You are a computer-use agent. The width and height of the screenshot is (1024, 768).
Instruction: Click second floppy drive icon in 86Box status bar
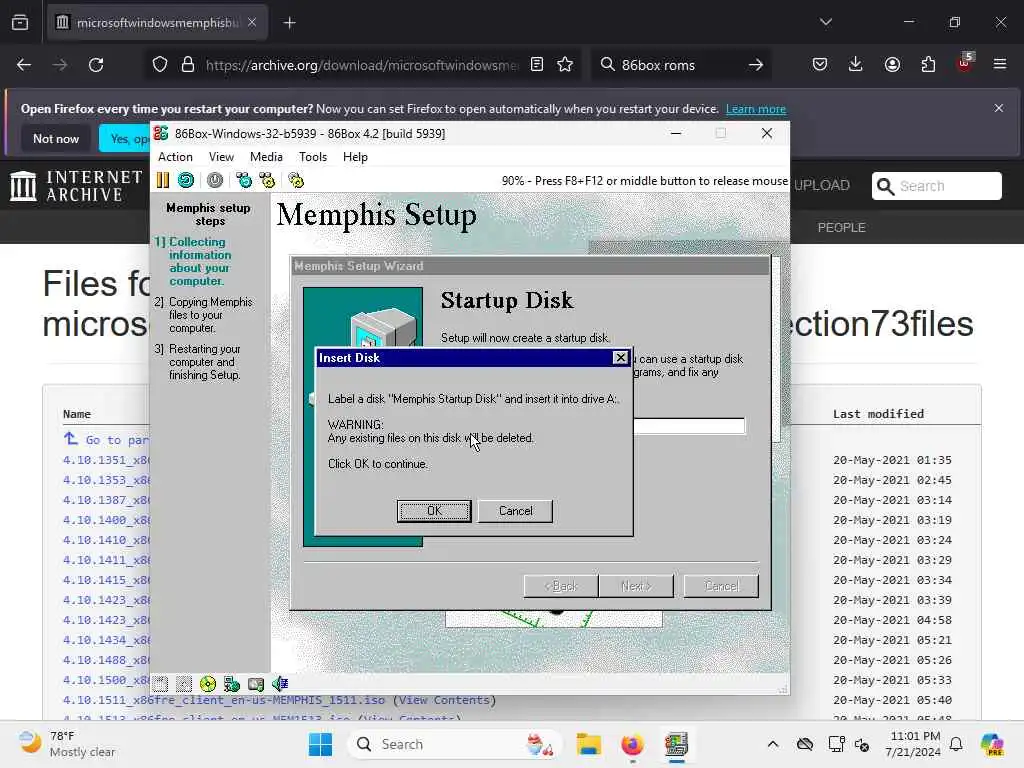(x=184, y=684)
